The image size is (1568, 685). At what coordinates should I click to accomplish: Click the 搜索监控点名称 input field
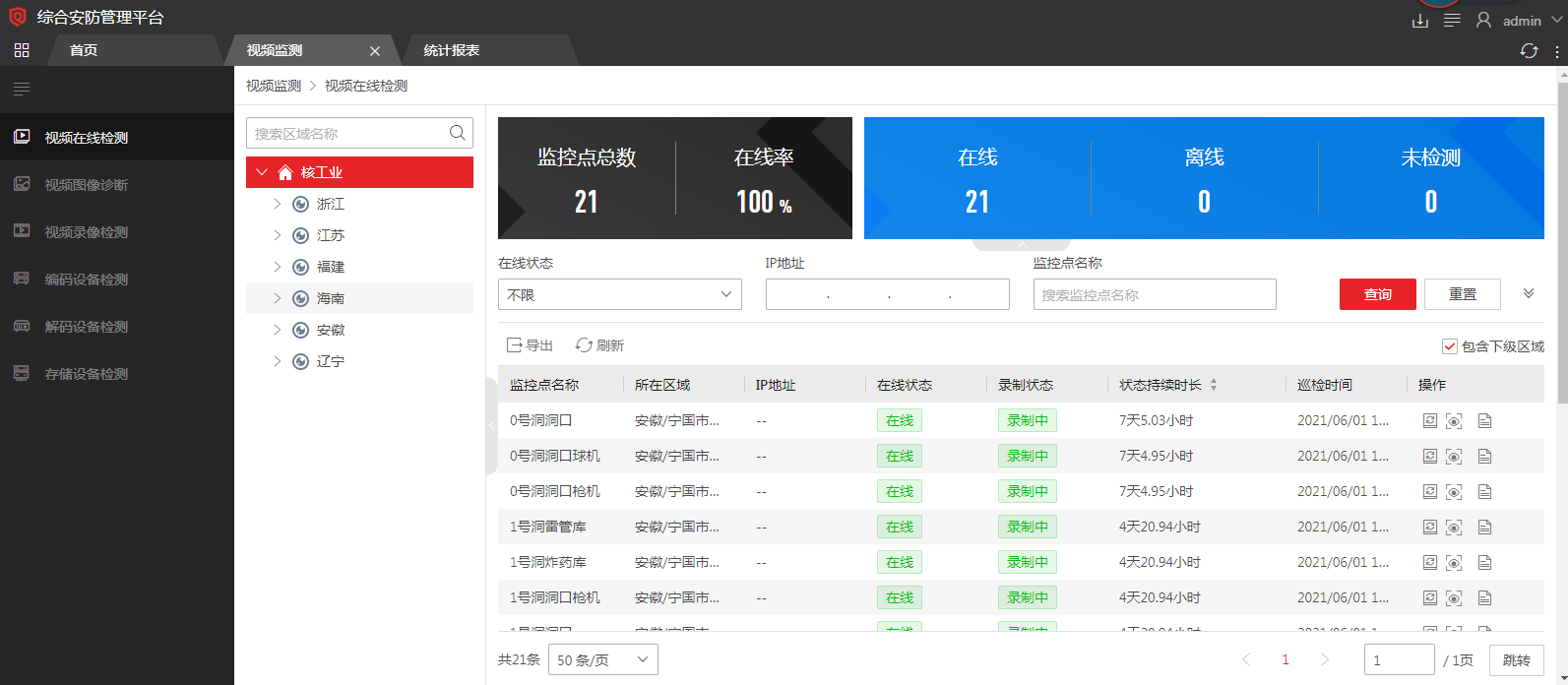1155,294
